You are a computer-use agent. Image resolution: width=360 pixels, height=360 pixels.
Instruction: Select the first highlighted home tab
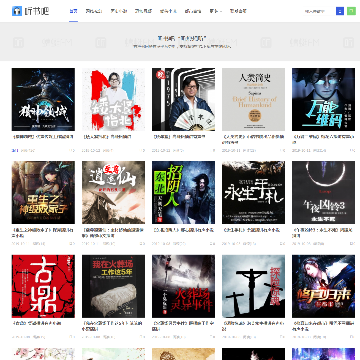point(73,11)
